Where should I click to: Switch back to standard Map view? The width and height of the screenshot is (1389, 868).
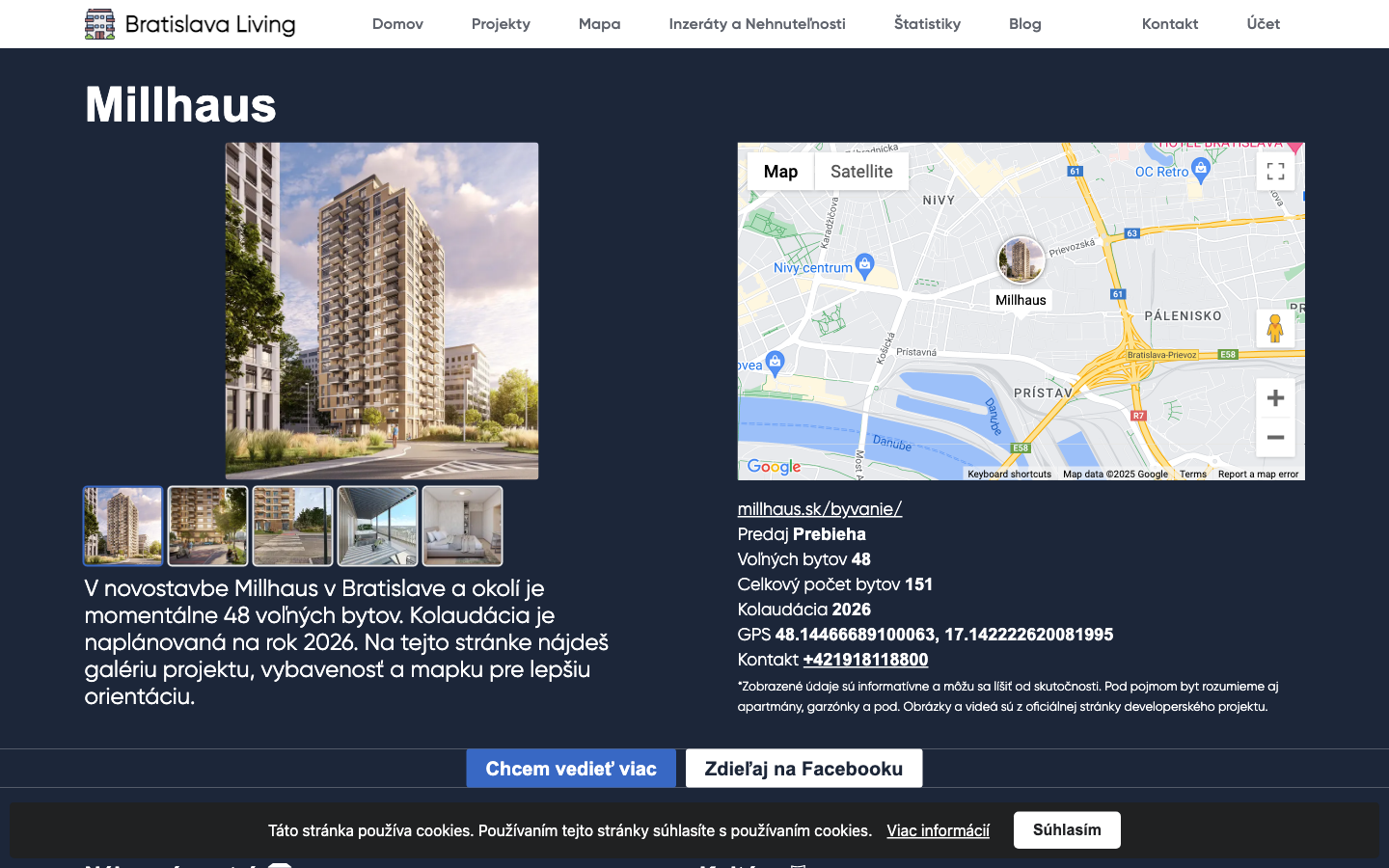click(781, 171)
